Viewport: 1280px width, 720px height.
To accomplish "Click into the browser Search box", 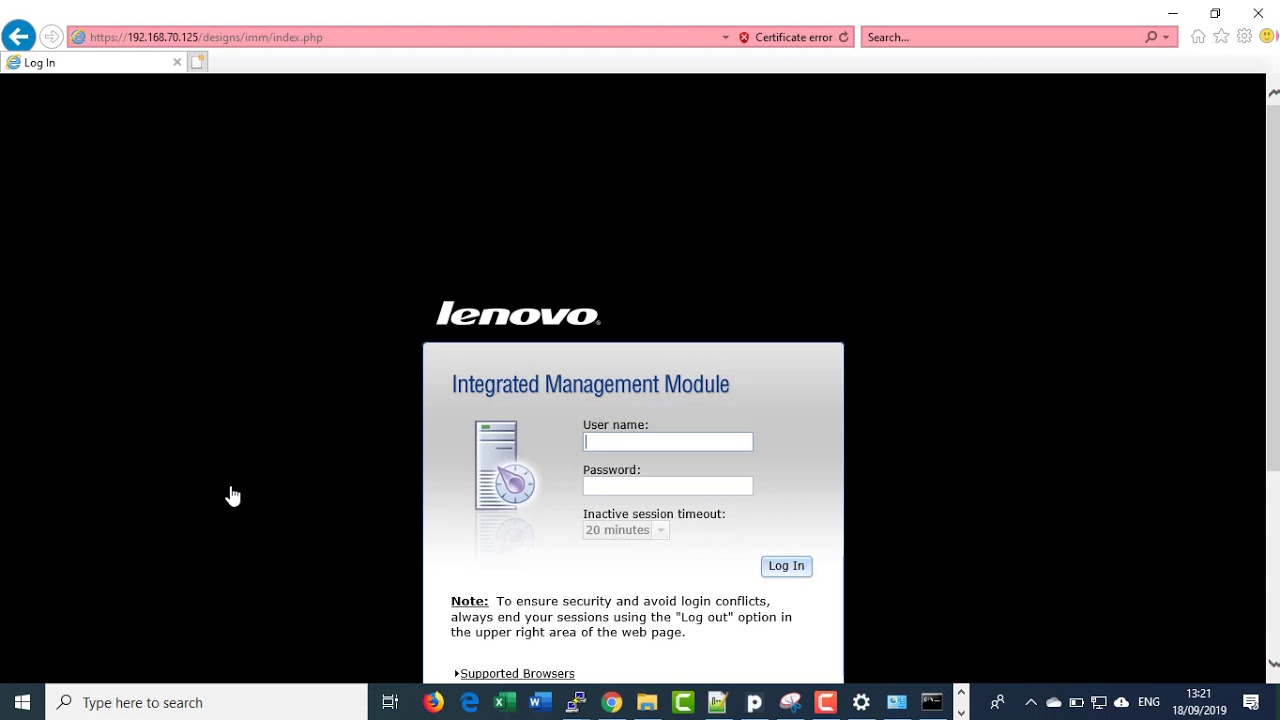I will click(x=1001, y=37).
